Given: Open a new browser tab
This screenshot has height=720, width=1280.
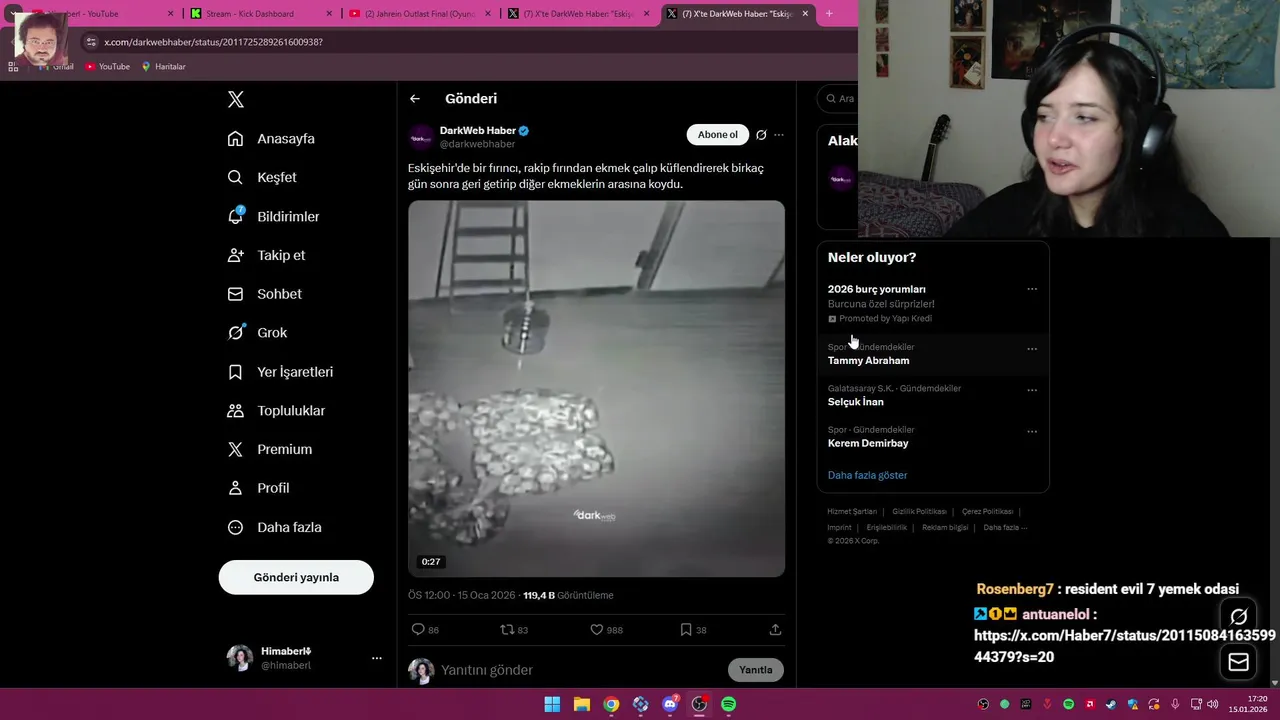Looking at the screenshot, I should [829, 14].
